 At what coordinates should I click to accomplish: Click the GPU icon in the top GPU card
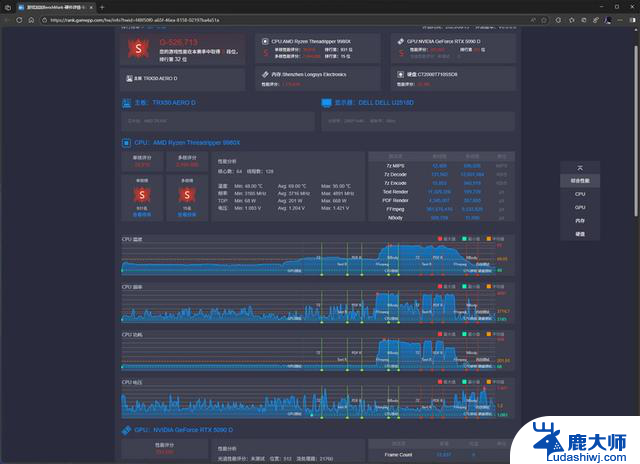click(x=400, y=41)
